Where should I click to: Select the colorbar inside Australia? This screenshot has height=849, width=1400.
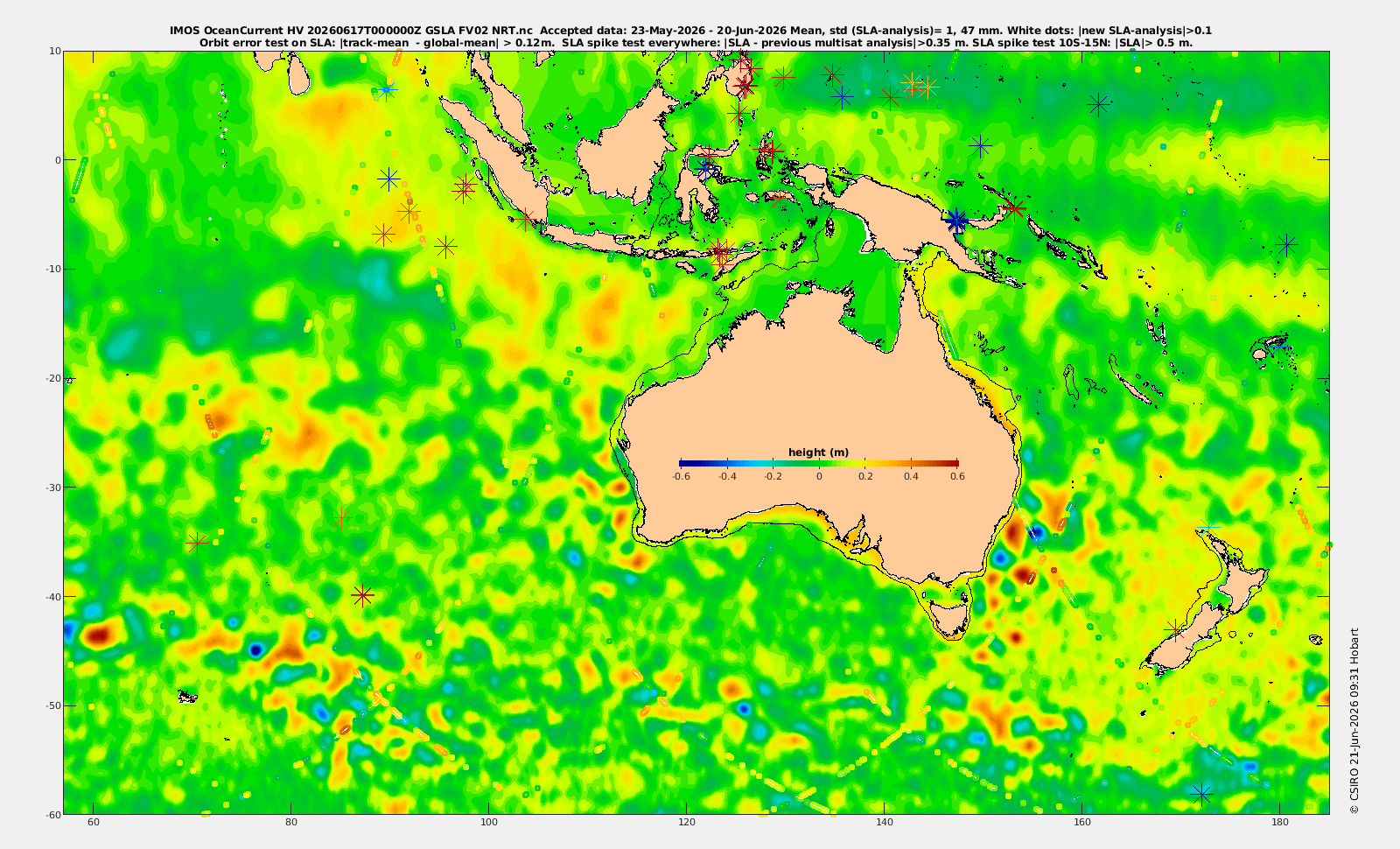click(x=819, y=463)
